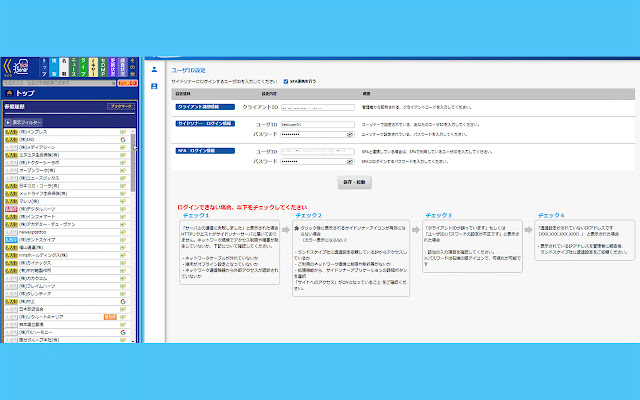Click blue badge on (株)ランドスケイプ row
Screen dimensions: 640x400
pyautogui.click(x=11, y=240)
